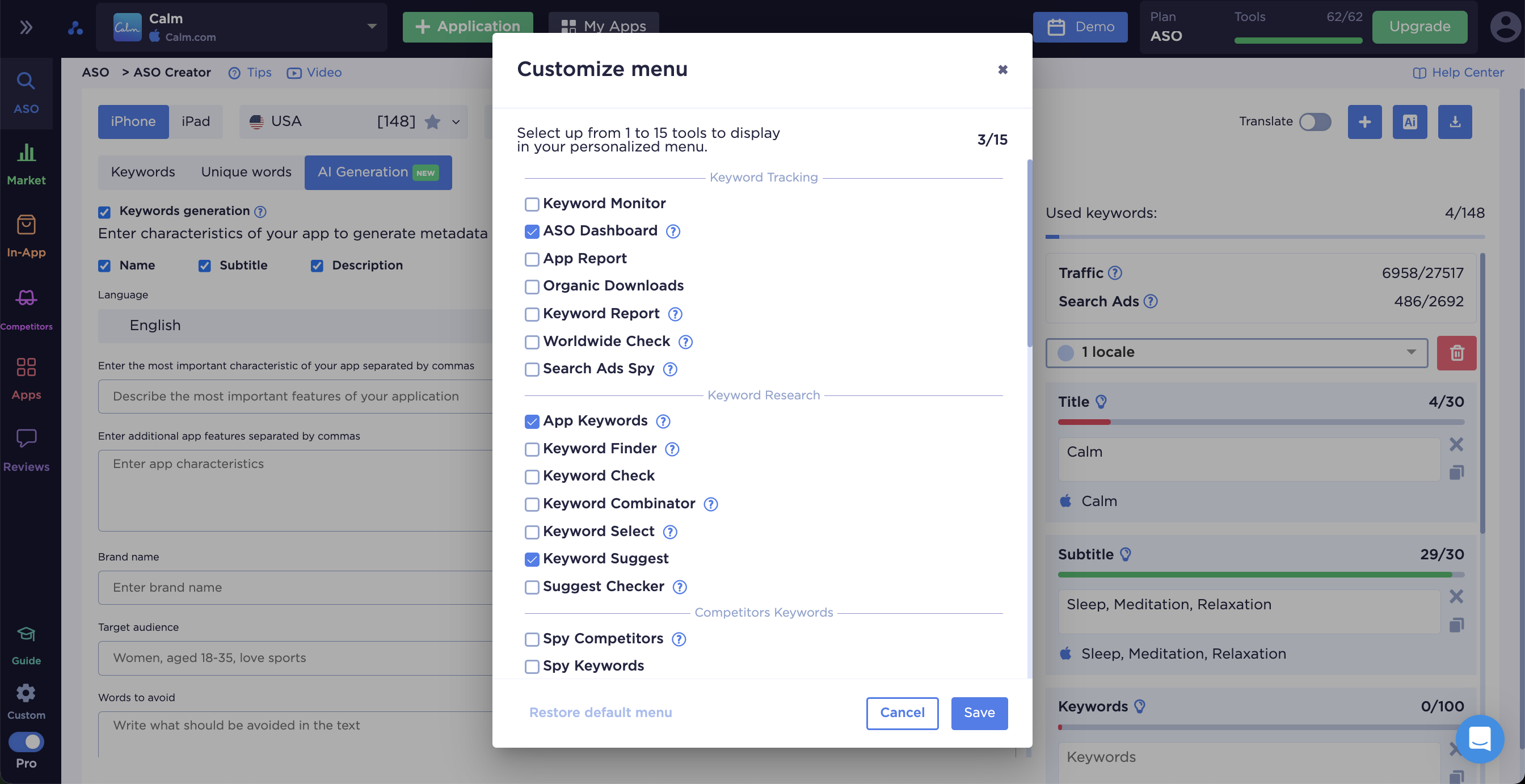This screenshot has height=784, width=1525.
Task: Delete locale with red trash icon
Action: click(1456, 353)
